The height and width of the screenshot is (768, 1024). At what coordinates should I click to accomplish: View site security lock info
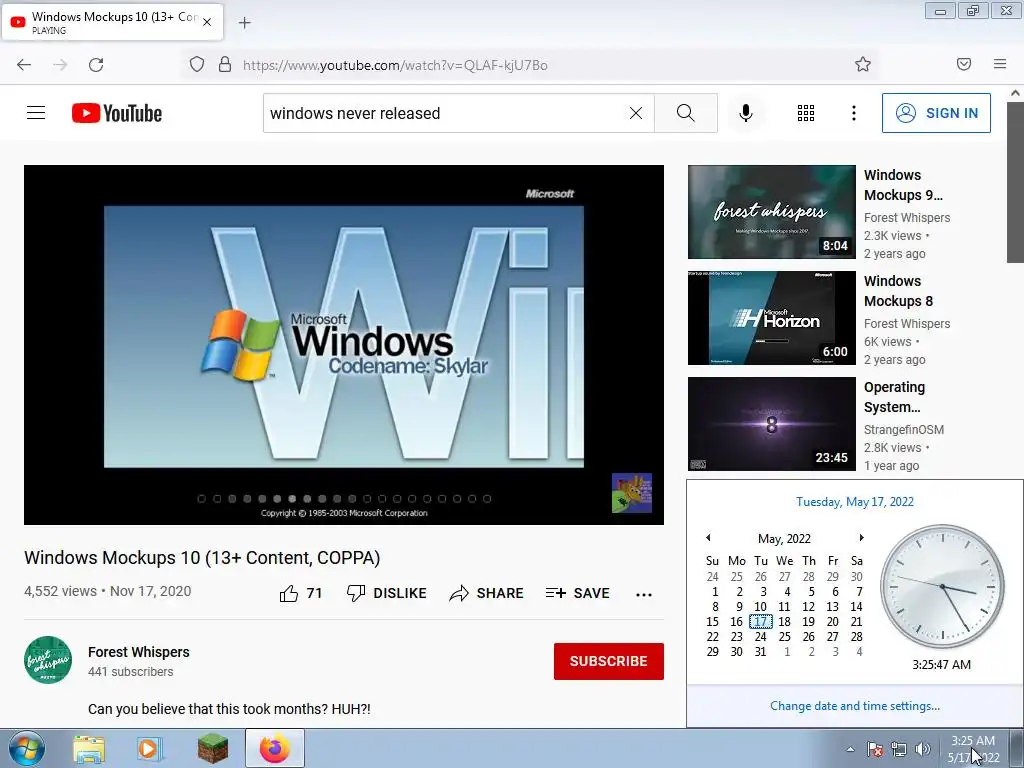coord(225,64)
